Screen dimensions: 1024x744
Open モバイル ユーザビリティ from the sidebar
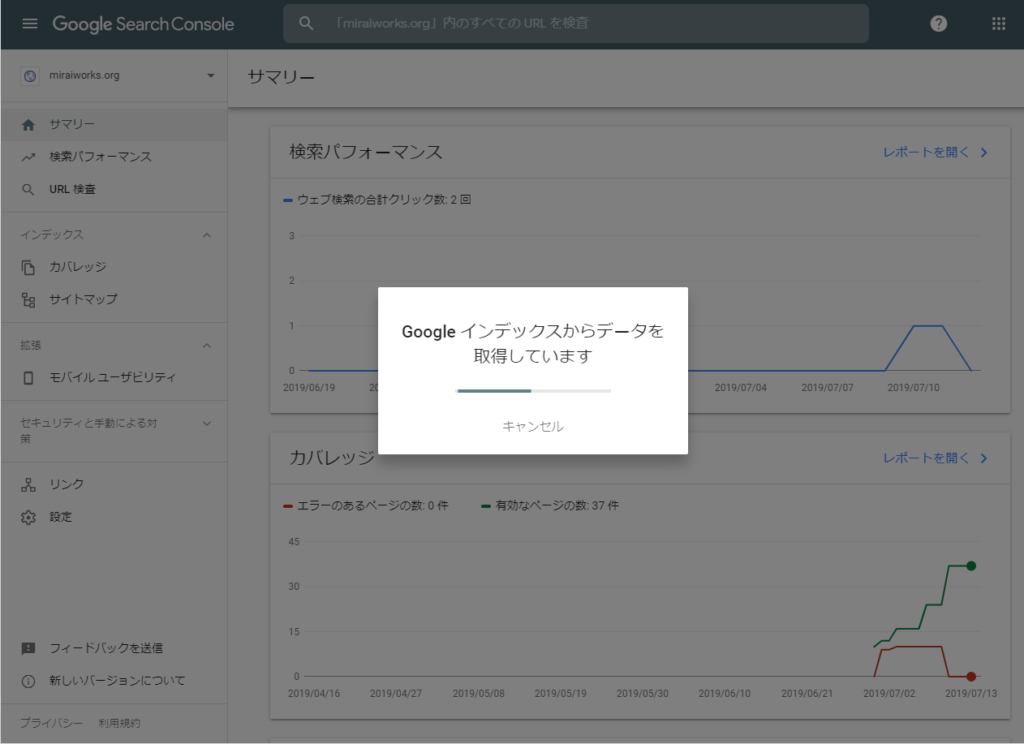pyautogui.click(x=114, y=378)
